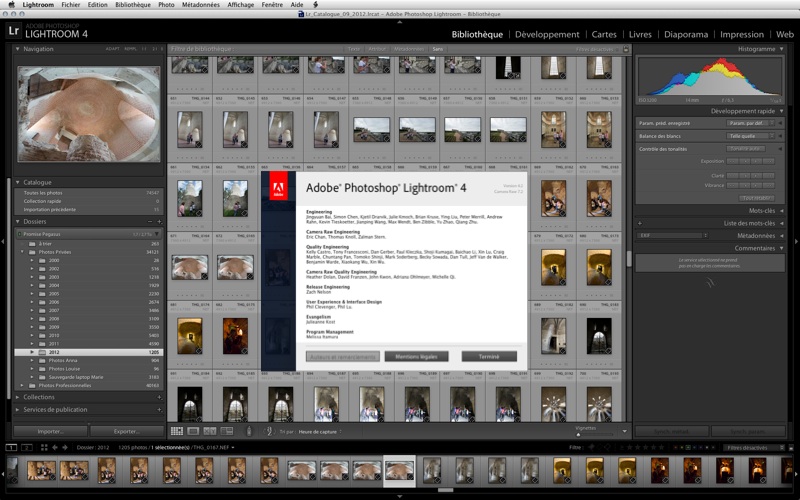
Task: Collapse the Navigation panel
Action: click(17, 49)
